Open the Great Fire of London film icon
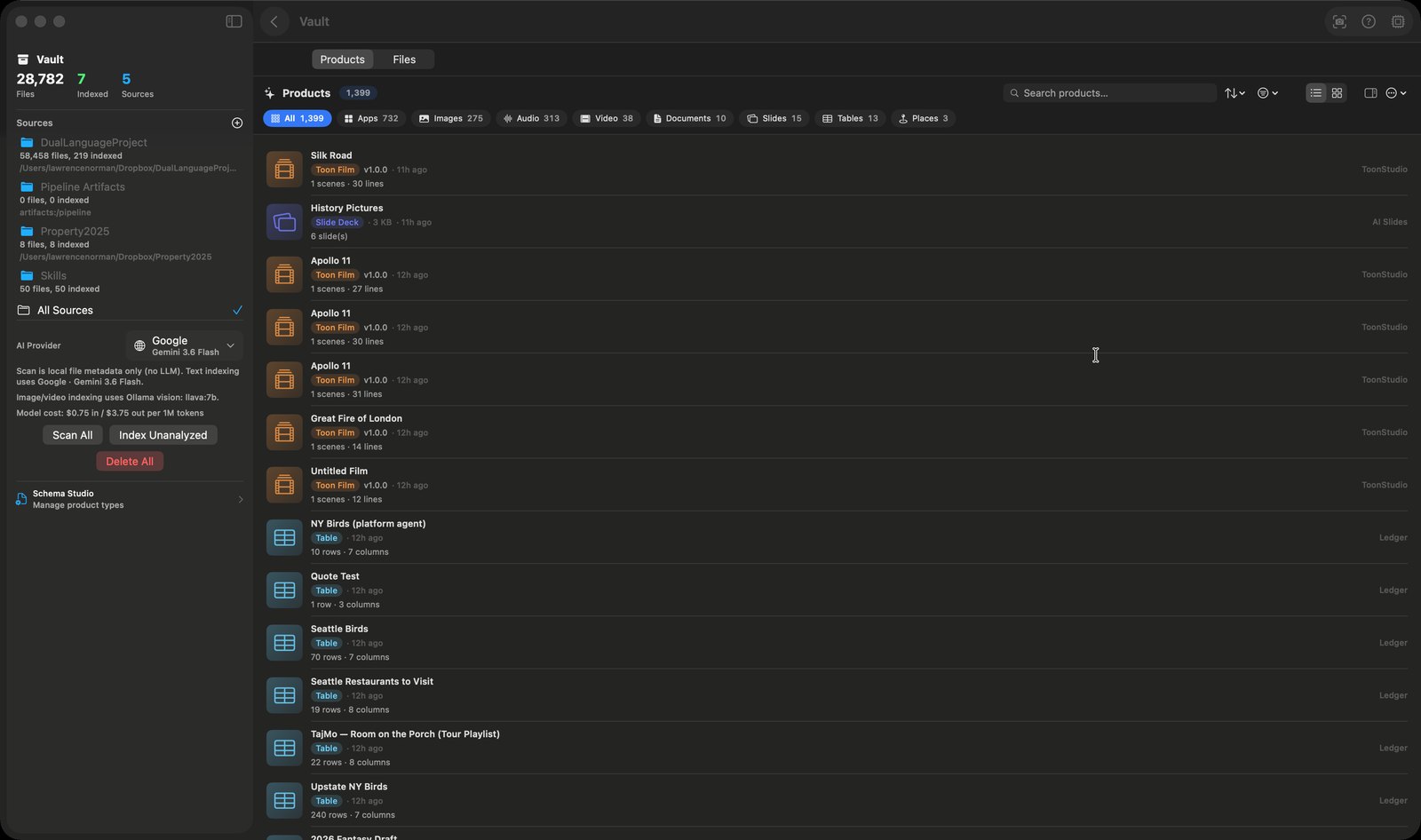1421x840 pixels. (x=284, y=432)
